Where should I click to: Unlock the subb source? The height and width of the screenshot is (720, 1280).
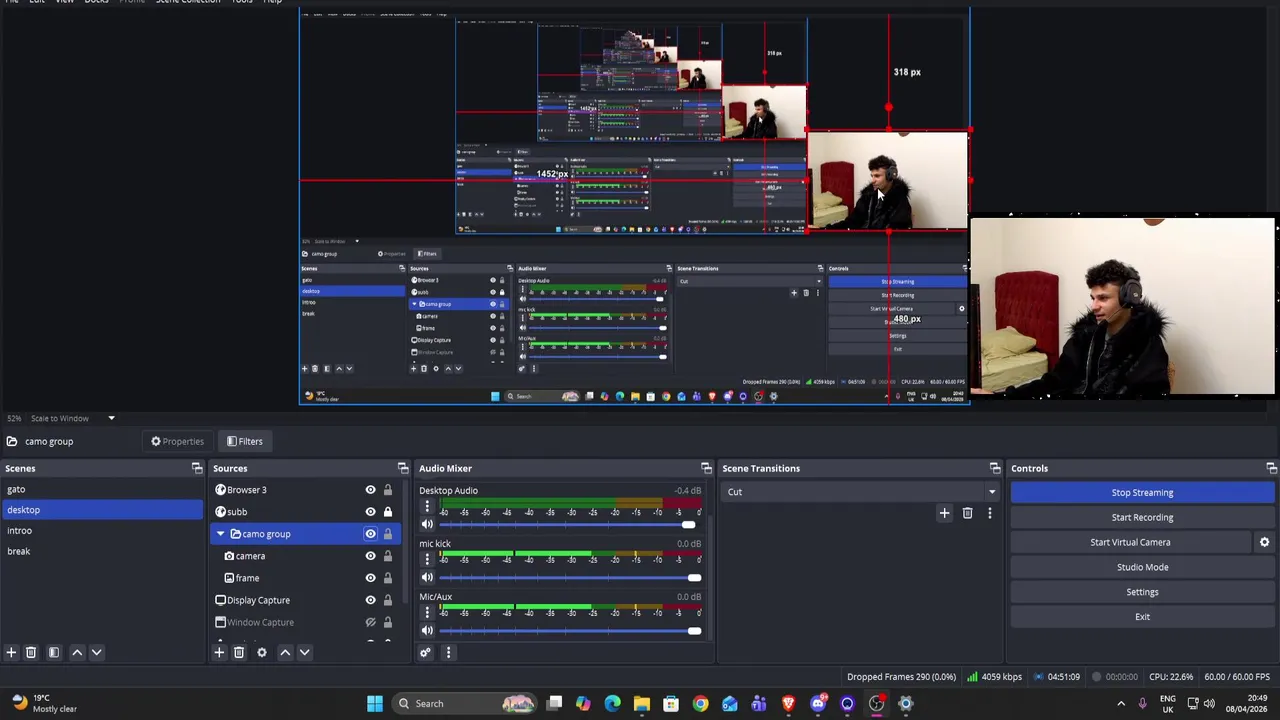point(388,512)
